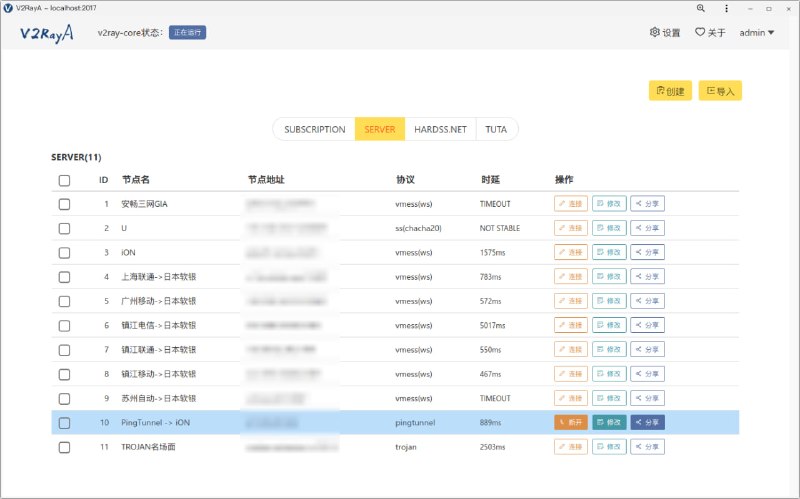This screenshot has width=800, height=499.
Task: Edit the 苏州自动->日本软银 node
Action: (x=609, y=398)
